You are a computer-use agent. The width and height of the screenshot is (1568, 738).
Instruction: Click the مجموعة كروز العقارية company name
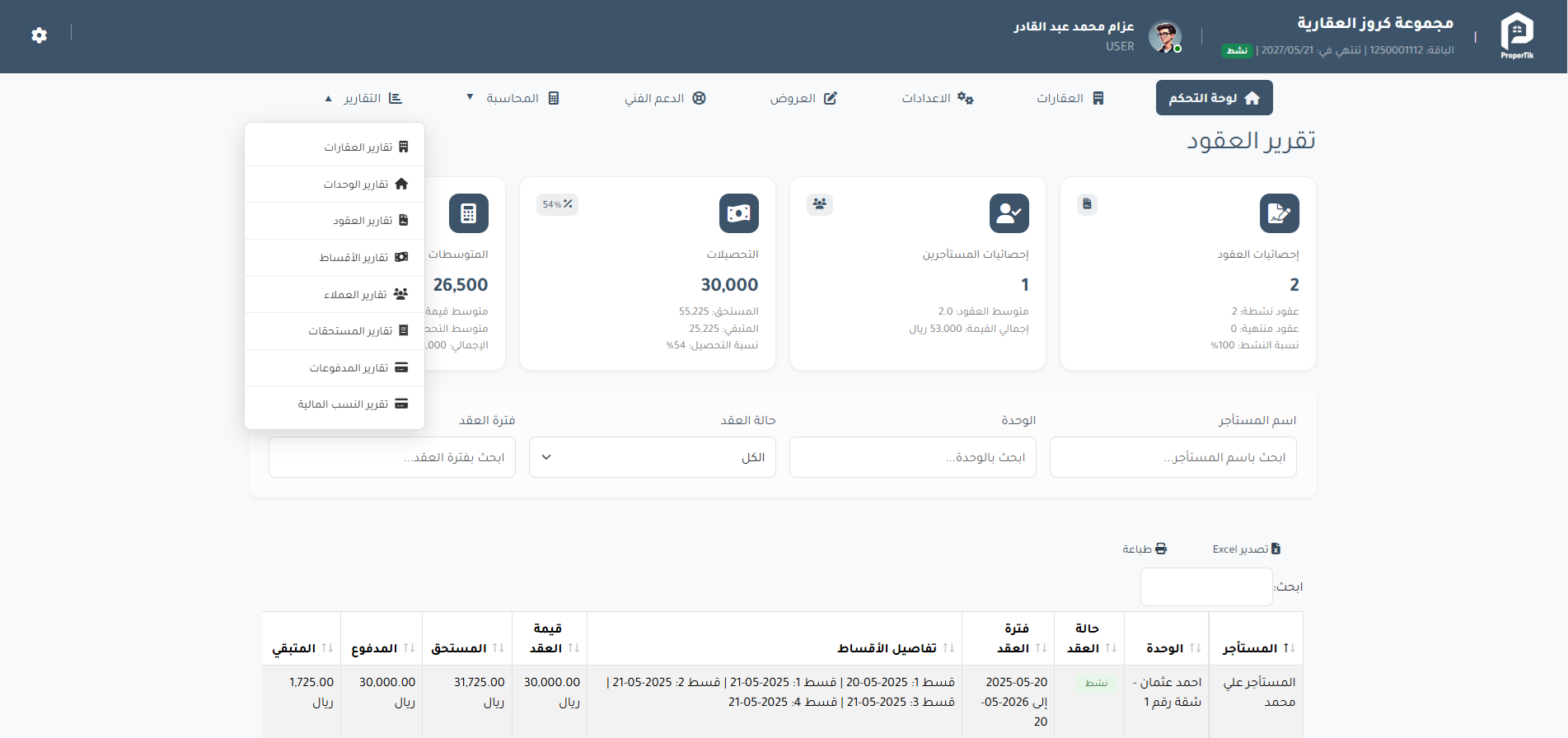coord(1375,23)
